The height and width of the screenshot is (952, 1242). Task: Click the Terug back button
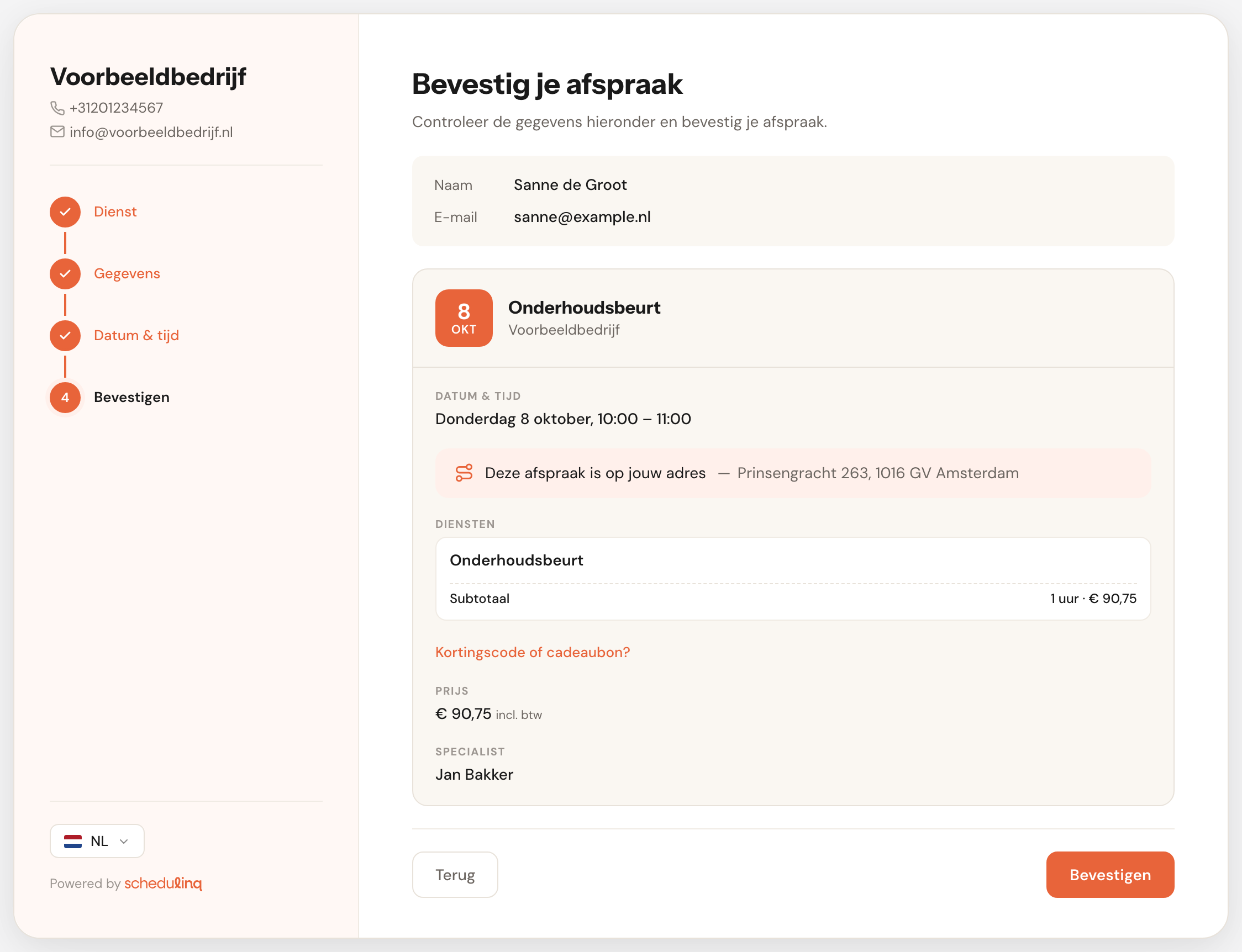pyautogui.click(x=455, y=874)
